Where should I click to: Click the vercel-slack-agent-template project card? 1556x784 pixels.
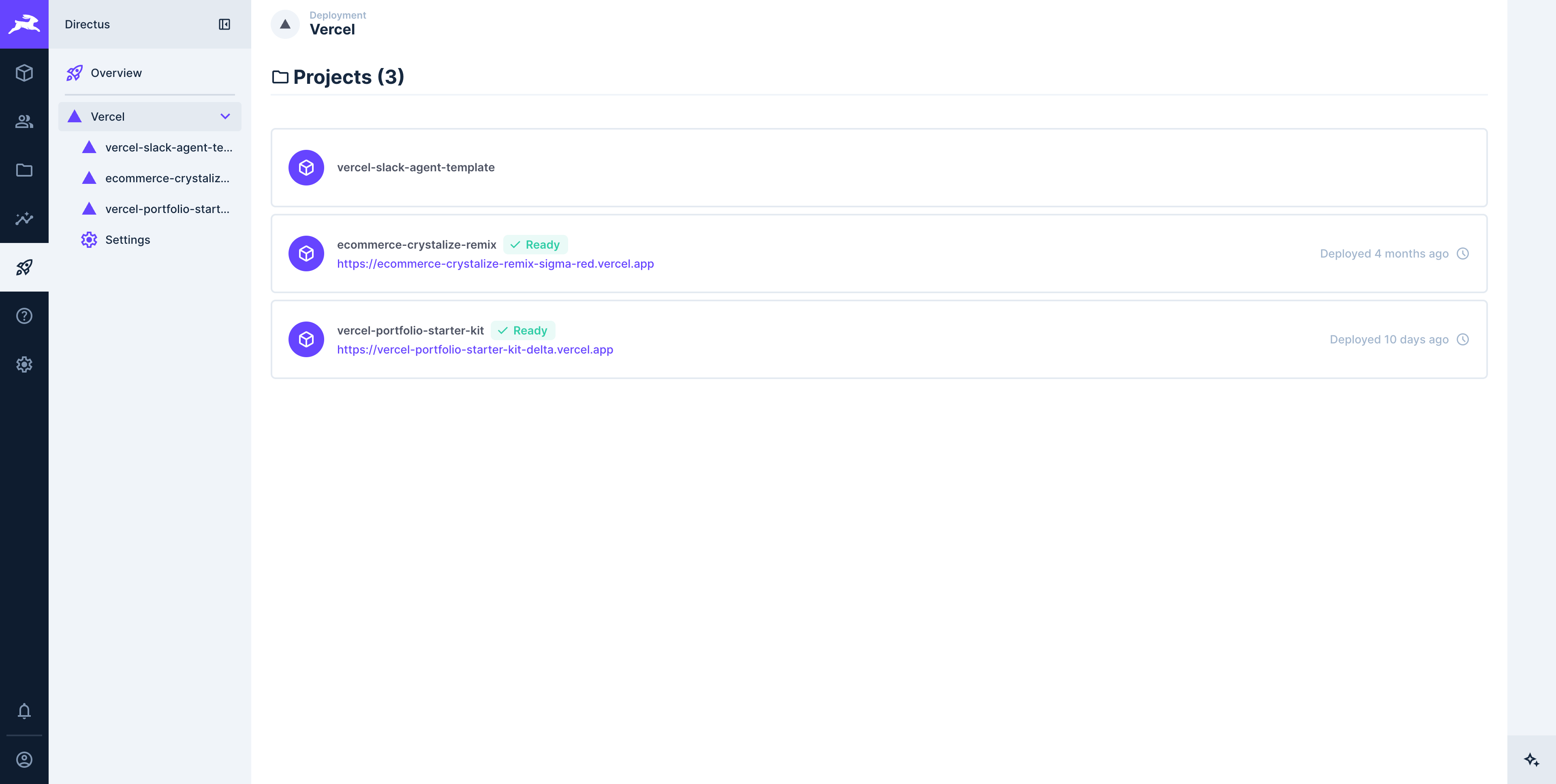coord(878,168)
